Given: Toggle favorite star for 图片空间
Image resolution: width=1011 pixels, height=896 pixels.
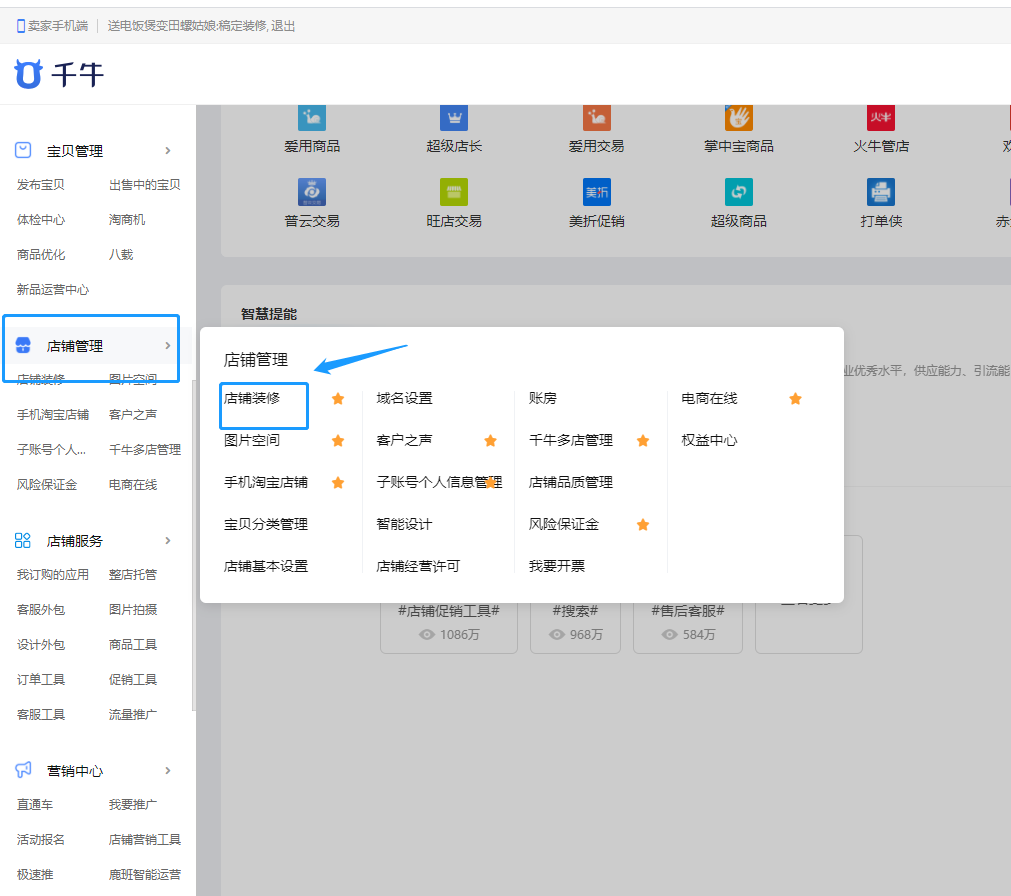Looking at the screenshot, I should [338, 441].
